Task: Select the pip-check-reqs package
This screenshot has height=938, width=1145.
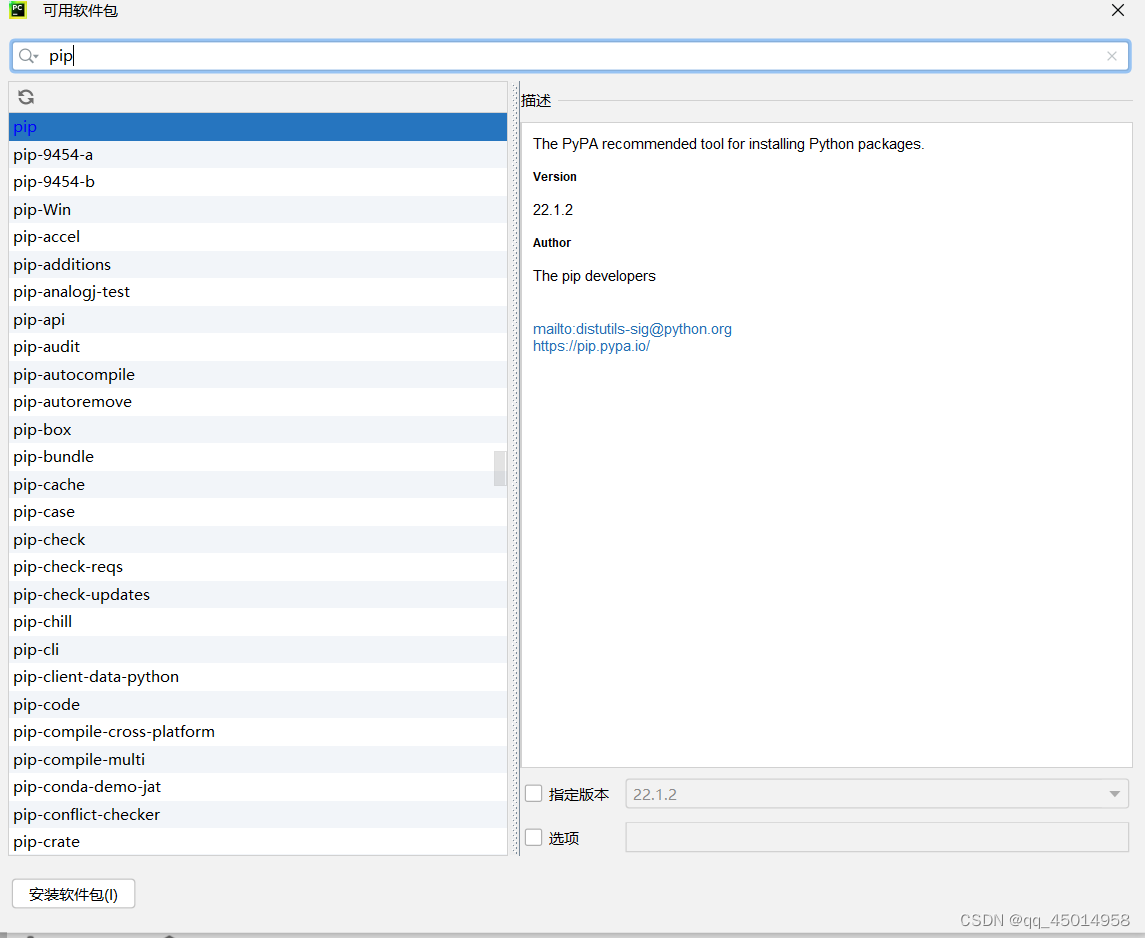Action: click(258, 567)
